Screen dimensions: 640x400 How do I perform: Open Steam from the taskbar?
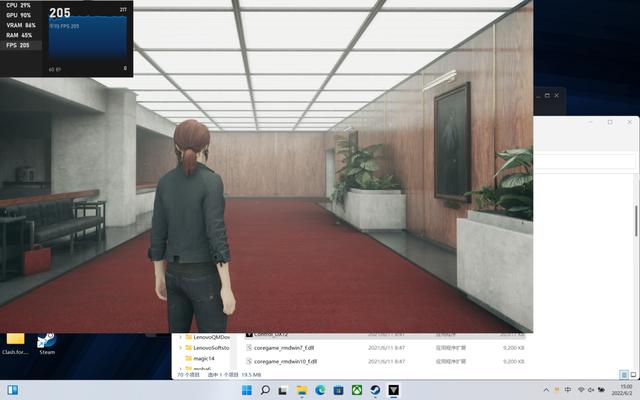[x=375, y=390]
